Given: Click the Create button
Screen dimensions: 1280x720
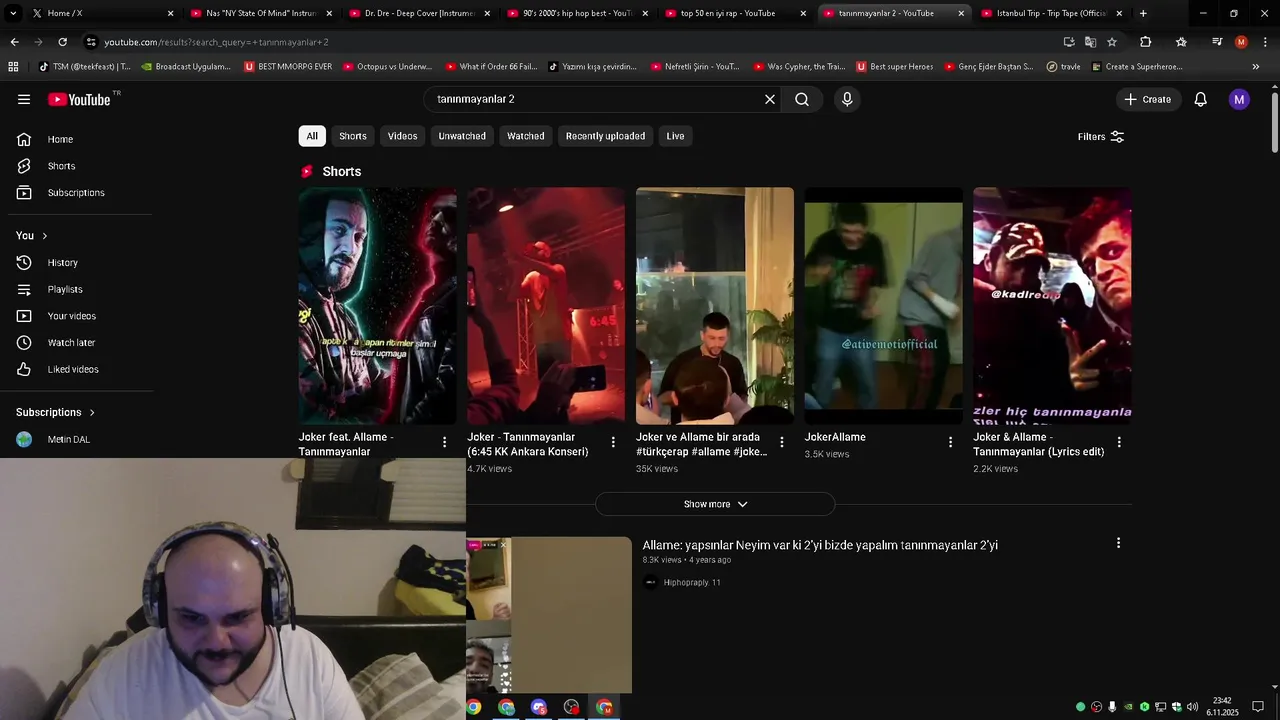Looking at the screenshot, I should point(1147,99).
